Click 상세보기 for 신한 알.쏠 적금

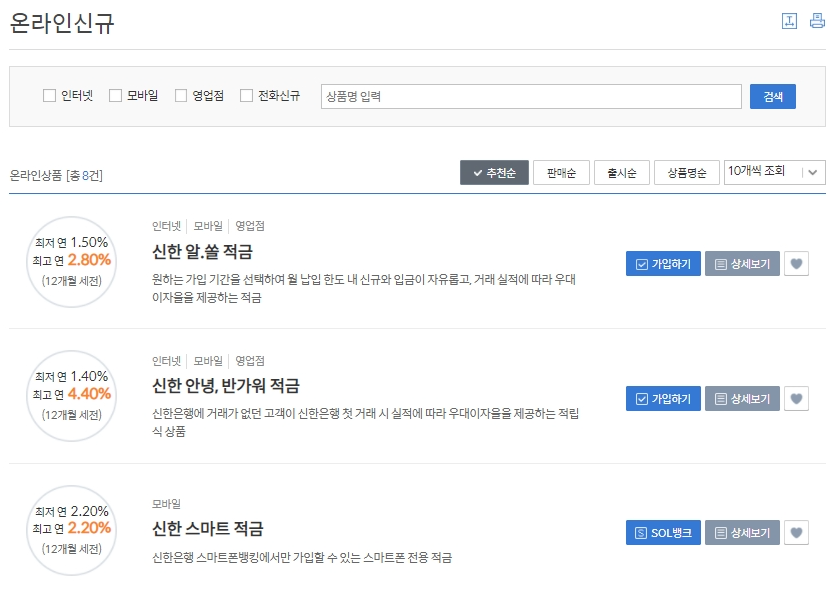pyautogui.click(x=743, y=264)
